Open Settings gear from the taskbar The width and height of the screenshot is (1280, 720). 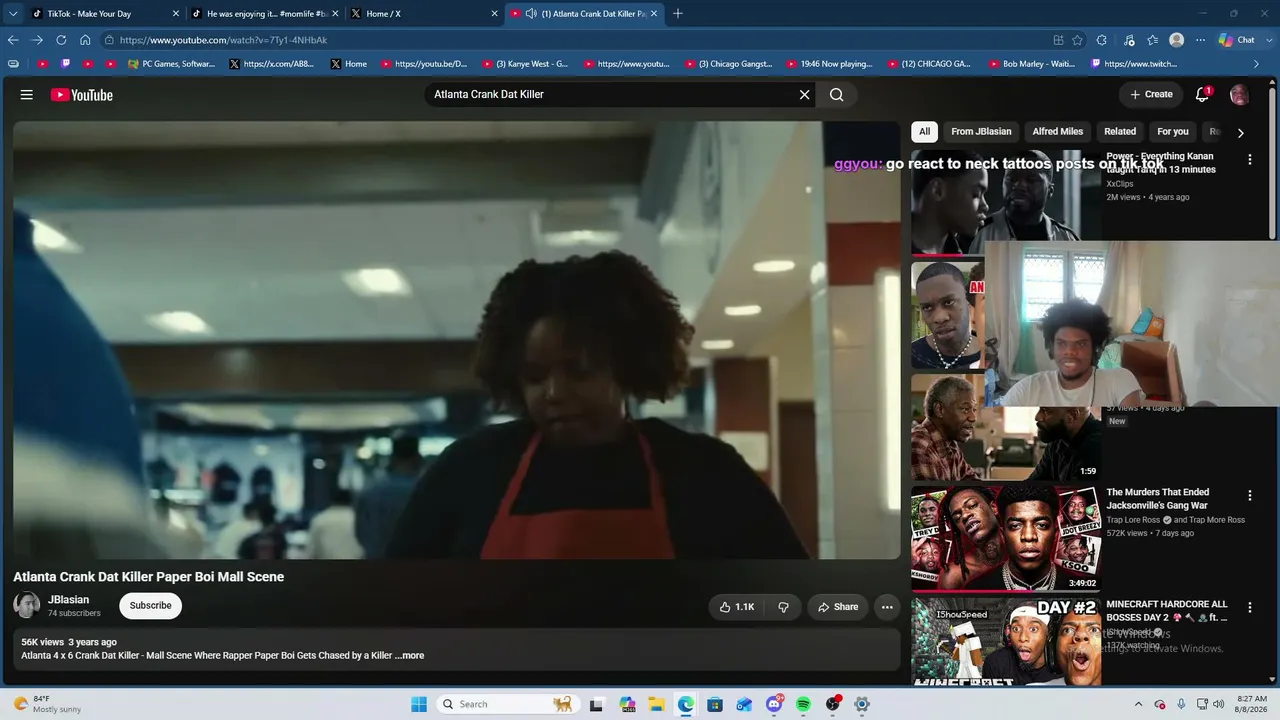(862, 704)
